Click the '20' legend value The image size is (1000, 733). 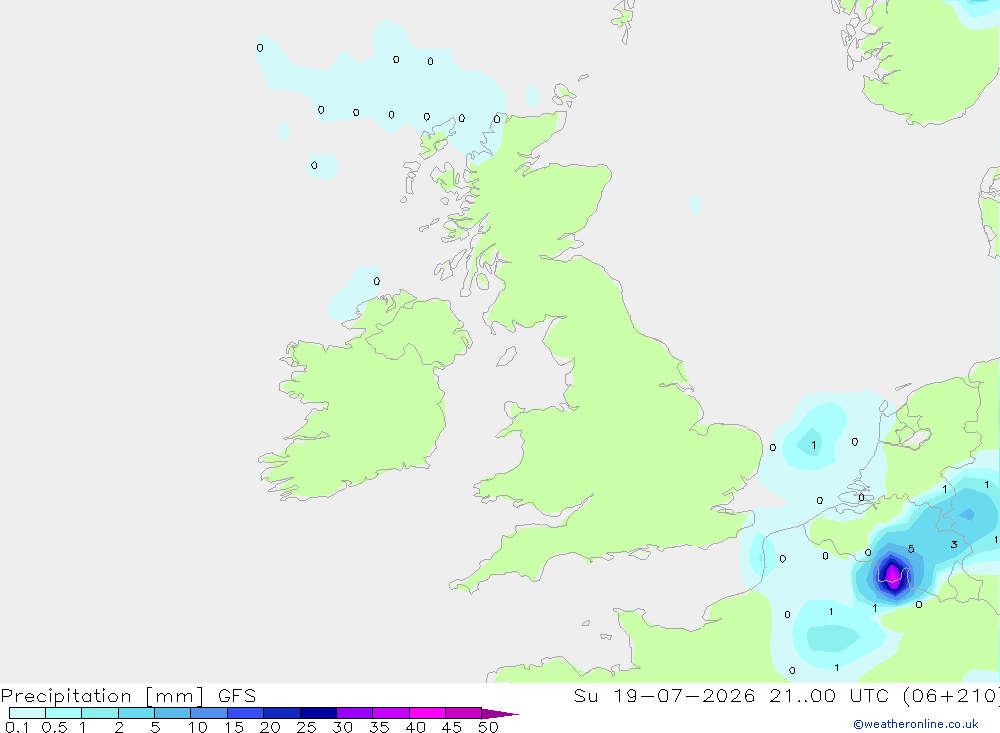(x=270, y=727)
